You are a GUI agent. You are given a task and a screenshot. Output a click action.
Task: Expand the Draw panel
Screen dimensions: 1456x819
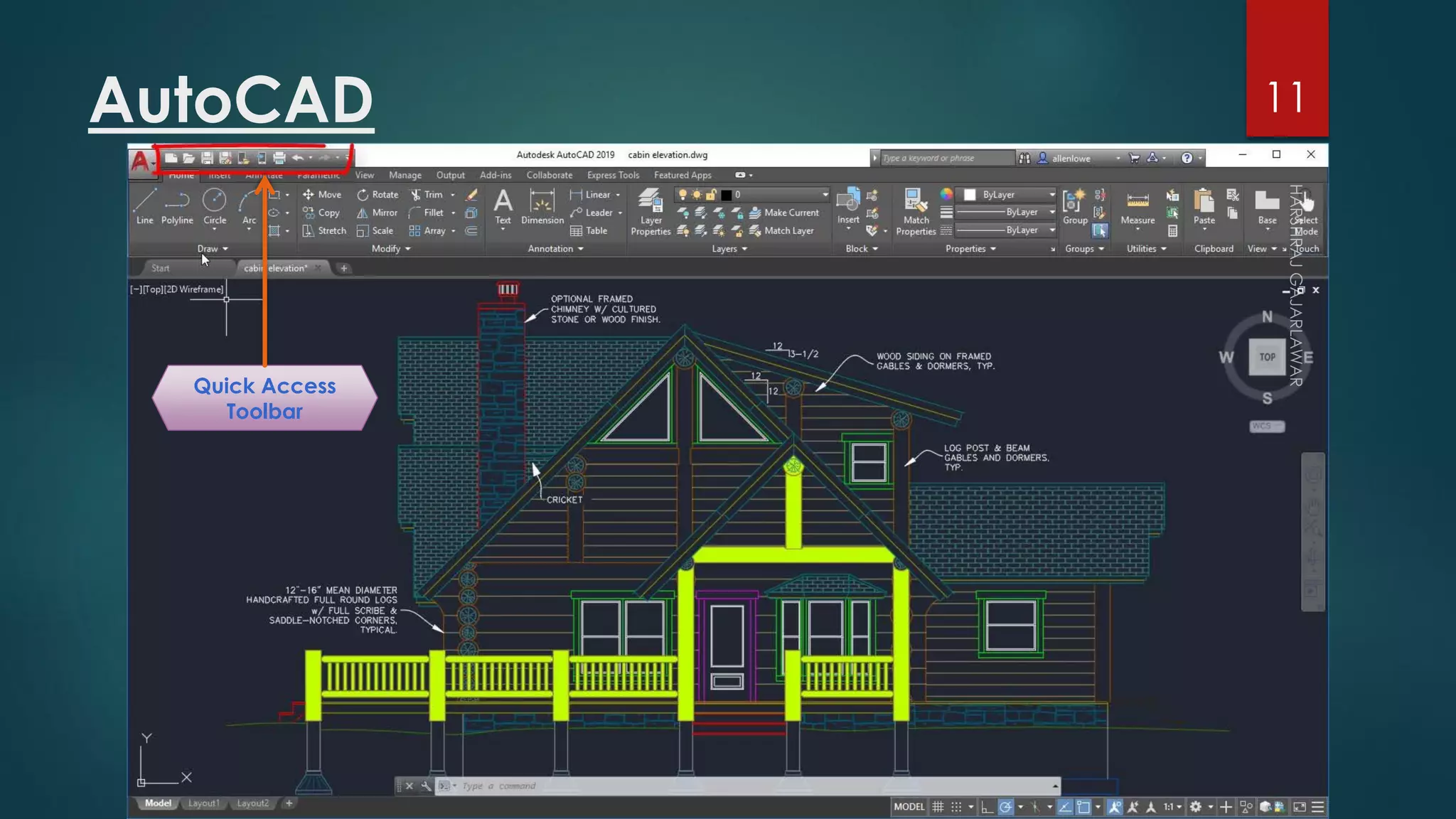click(213, 249)
